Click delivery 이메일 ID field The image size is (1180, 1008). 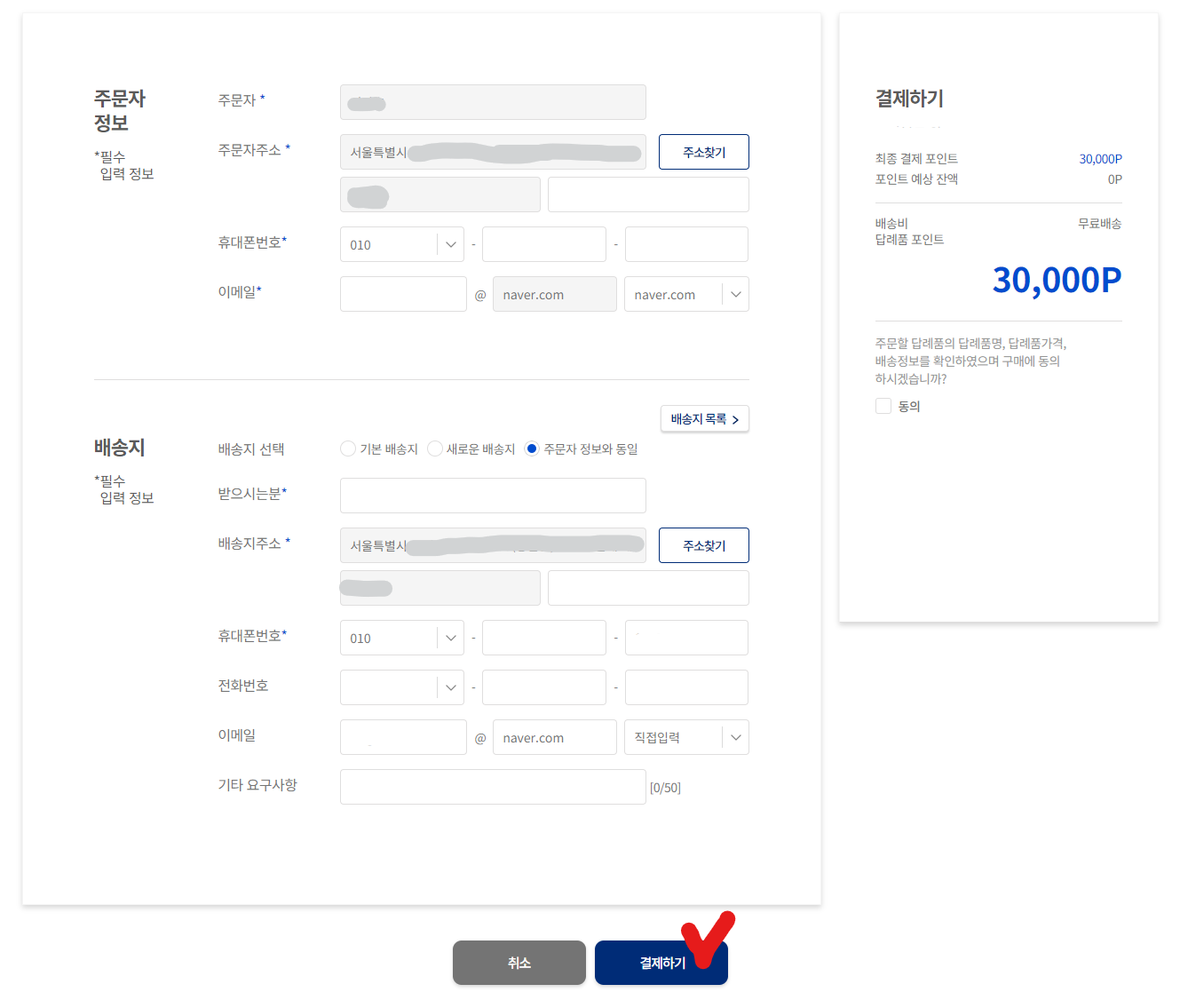point(403,737)
